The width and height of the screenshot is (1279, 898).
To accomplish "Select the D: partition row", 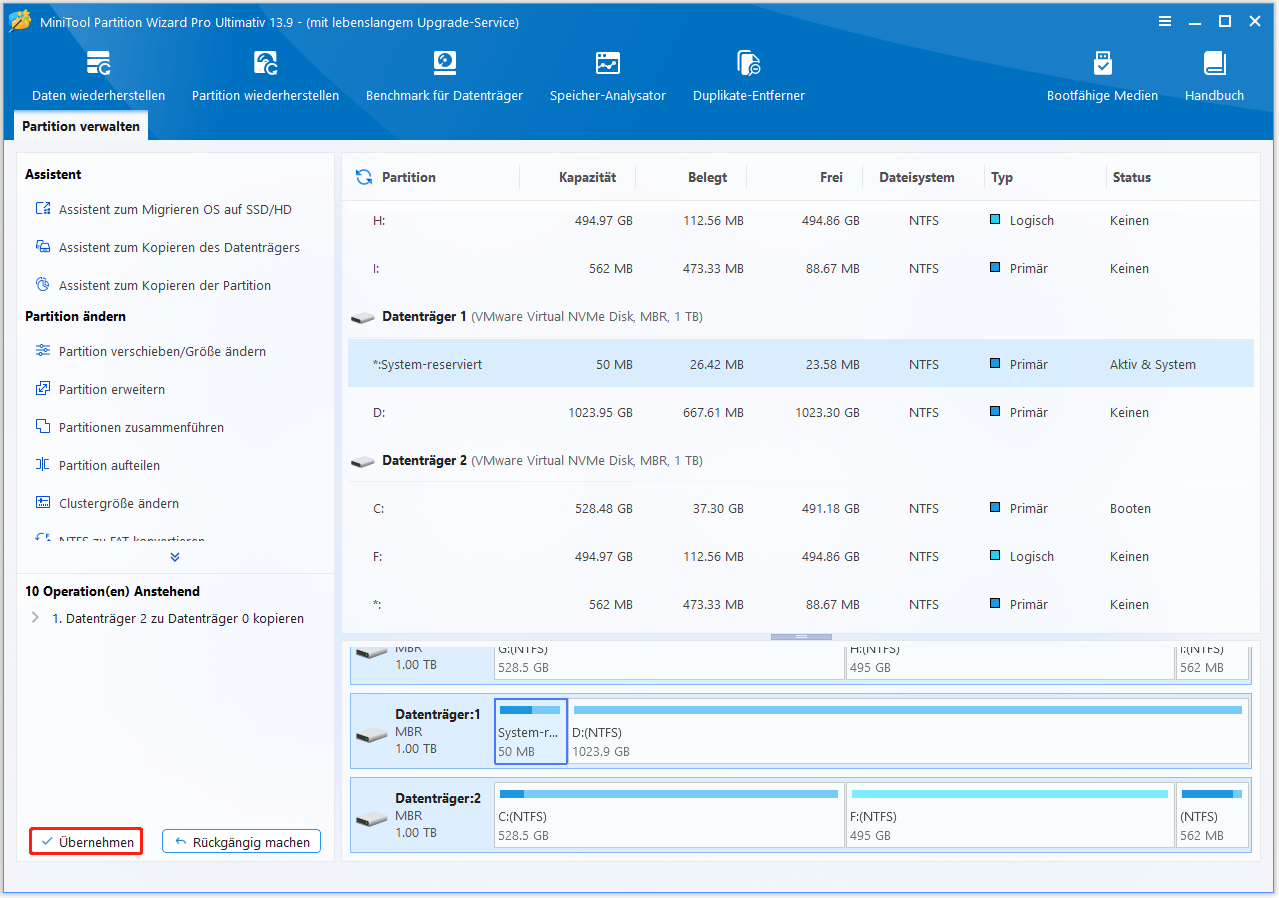I will pyautogui.click(x=800, y=412).
